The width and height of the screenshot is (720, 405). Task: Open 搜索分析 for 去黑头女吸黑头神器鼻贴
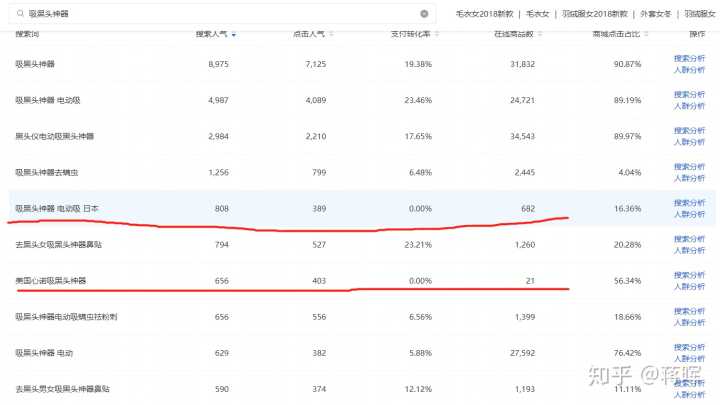(x=689, y=239)
